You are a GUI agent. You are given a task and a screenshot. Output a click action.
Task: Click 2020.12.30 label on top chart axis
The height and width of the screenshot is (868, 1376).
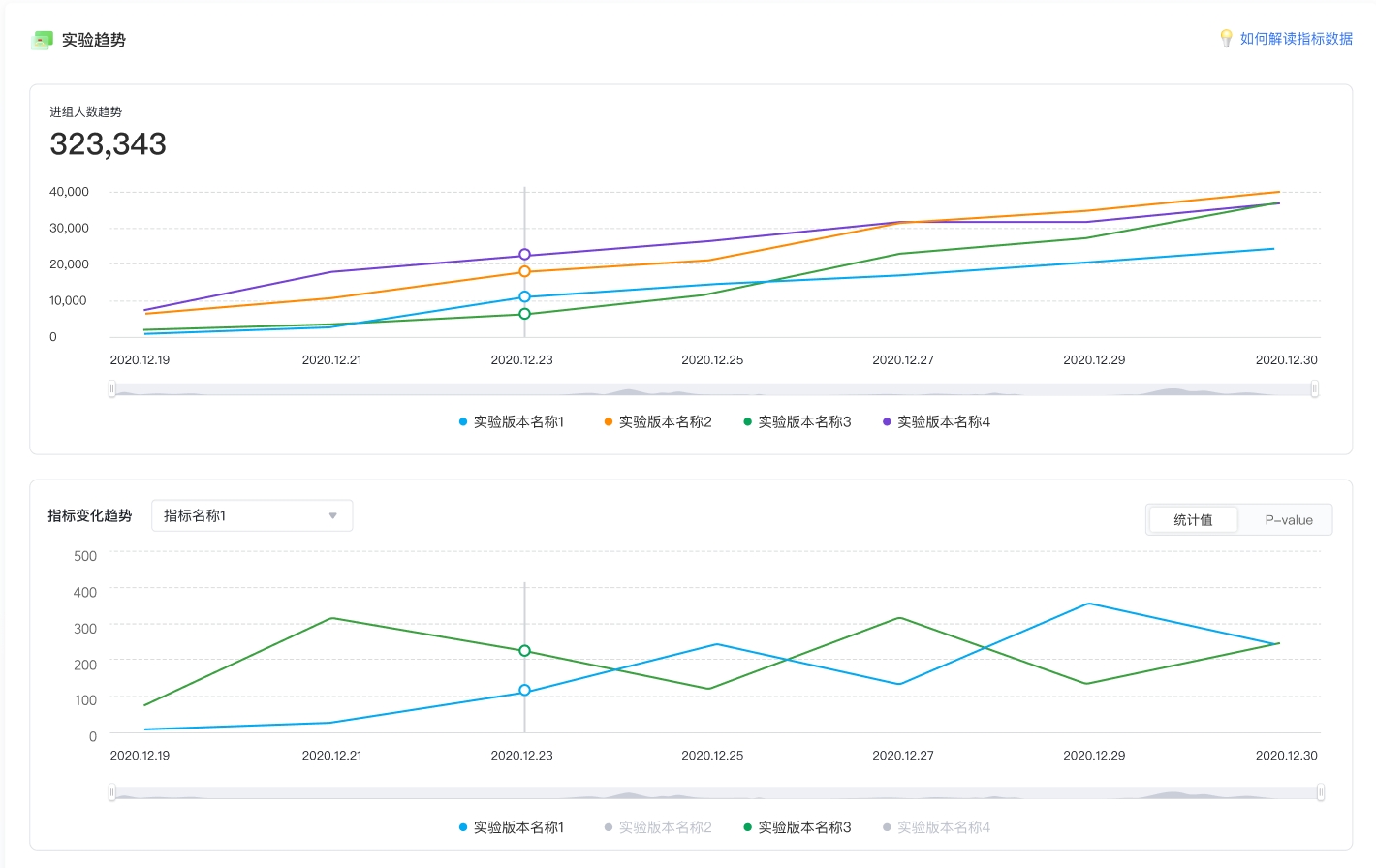pos(1287,359)
